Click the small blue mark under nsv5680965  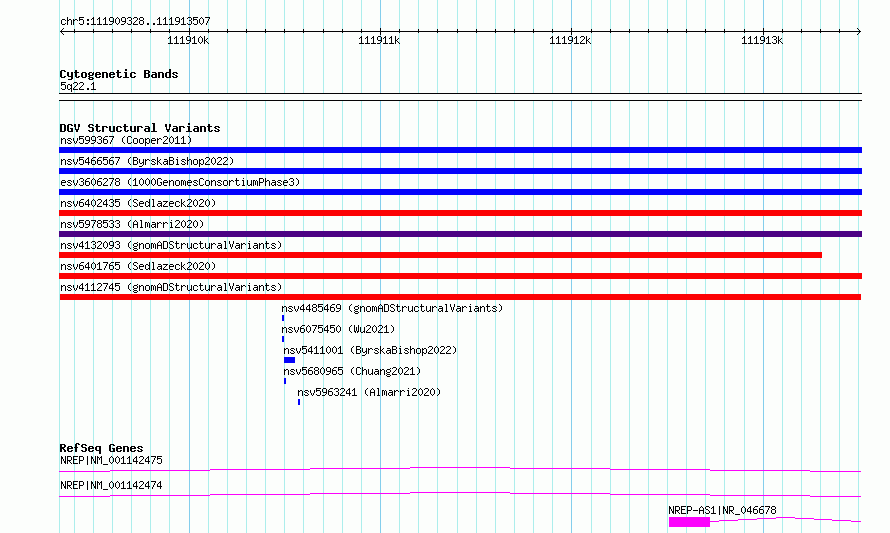[x=285, y=381]
